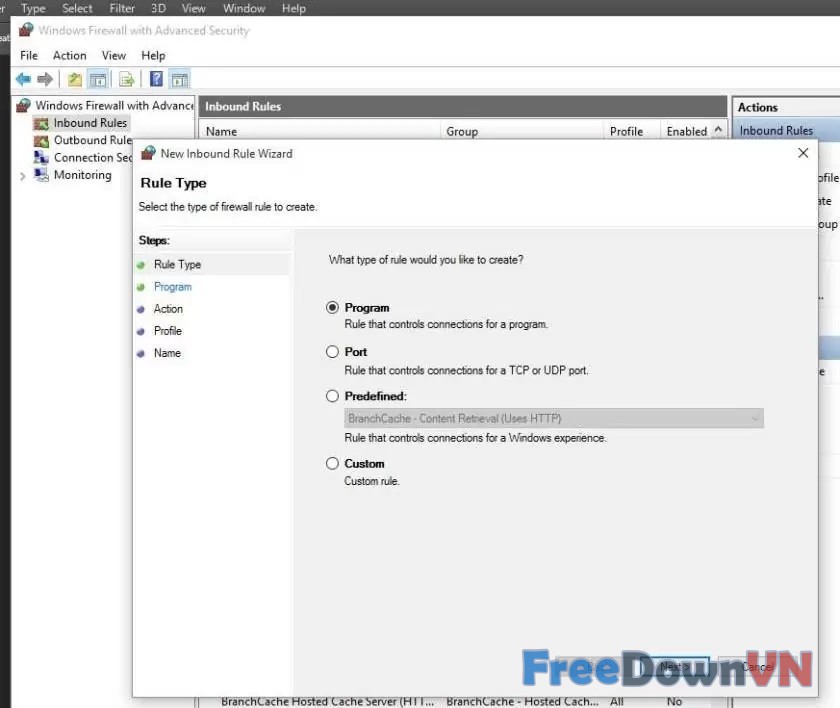The image size is (840, 708).
Task: Open the BranchCache predefined rule dropdown
Action: pyautogui.click(x=554, y=418)
